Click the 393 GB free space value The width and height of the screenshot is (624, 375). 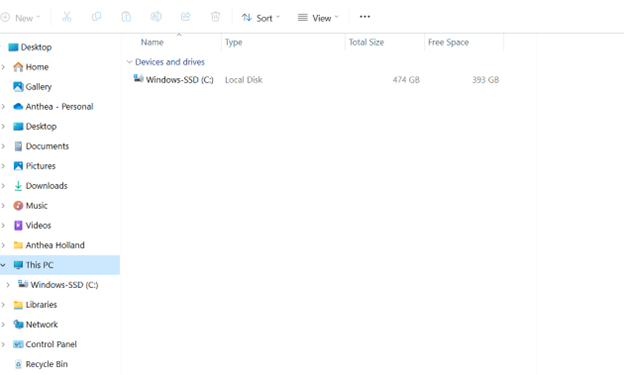point(486,80)
